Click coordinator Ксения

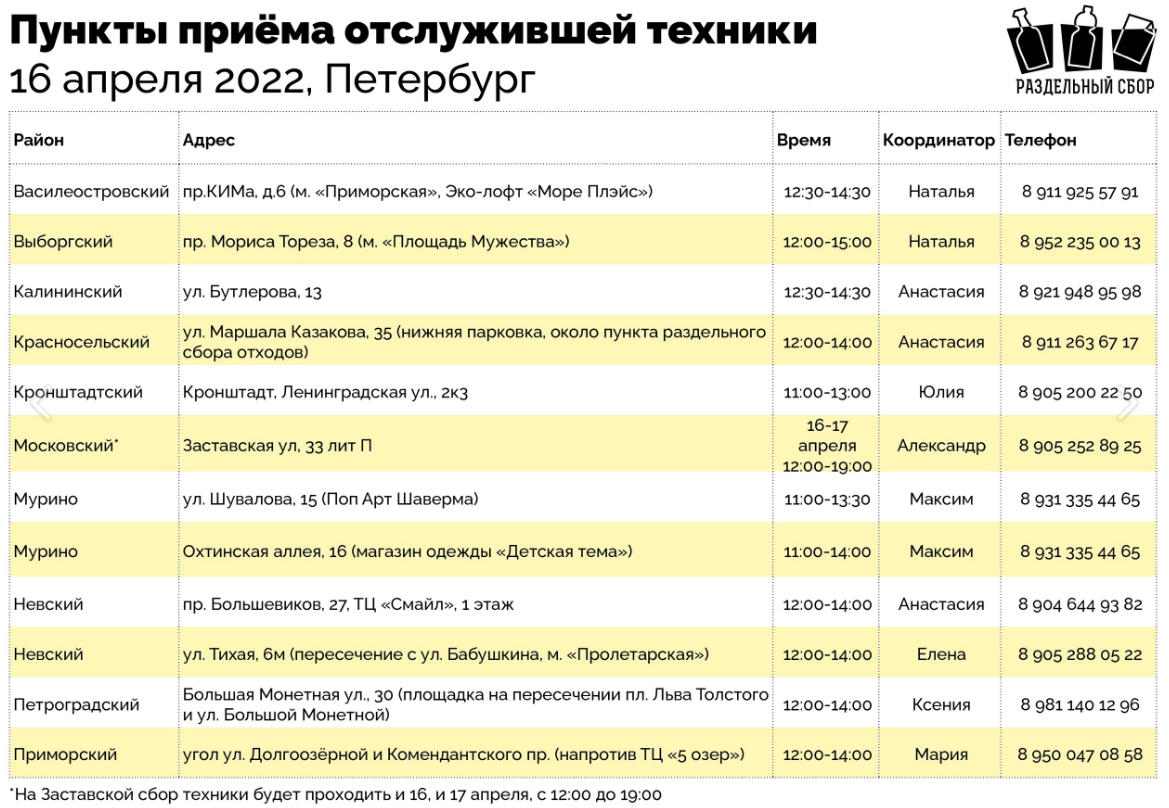tap(941, 704)
